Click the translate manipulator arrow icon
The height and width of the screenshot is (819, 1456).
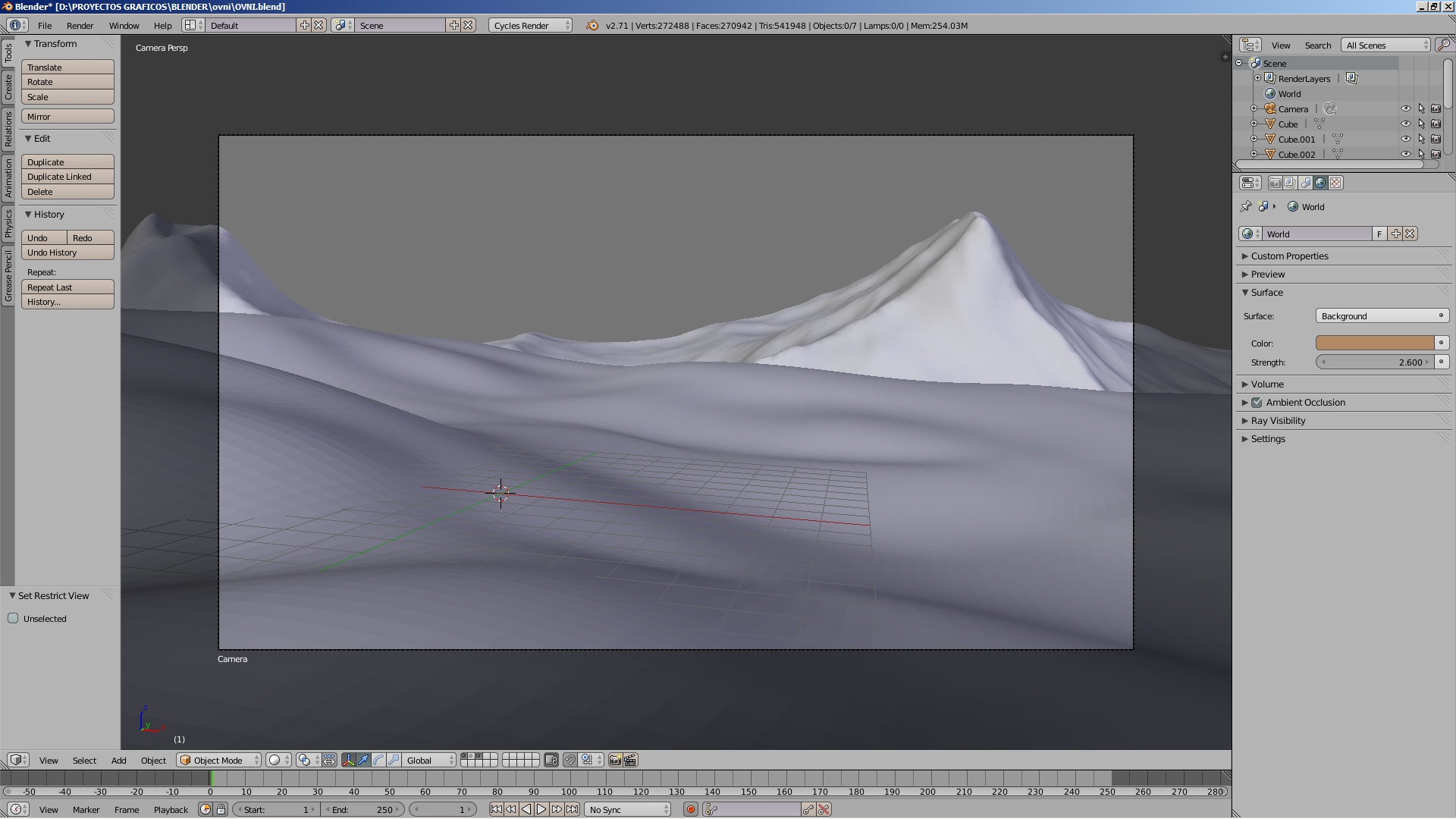tap(364, 760)
